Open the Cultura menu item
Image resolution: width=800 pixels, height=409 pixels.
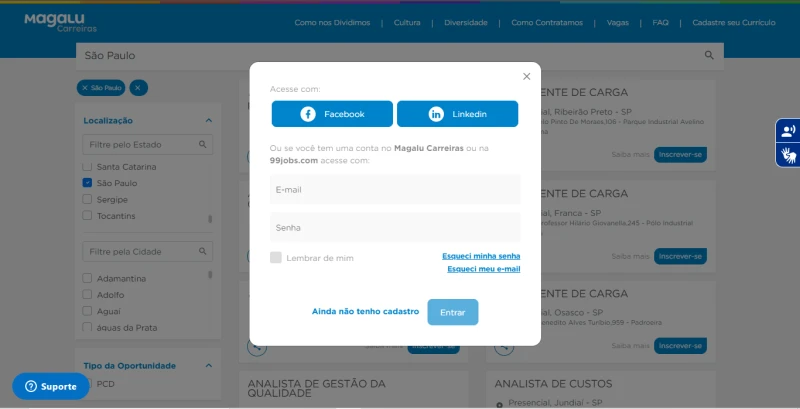coord(407,22)
